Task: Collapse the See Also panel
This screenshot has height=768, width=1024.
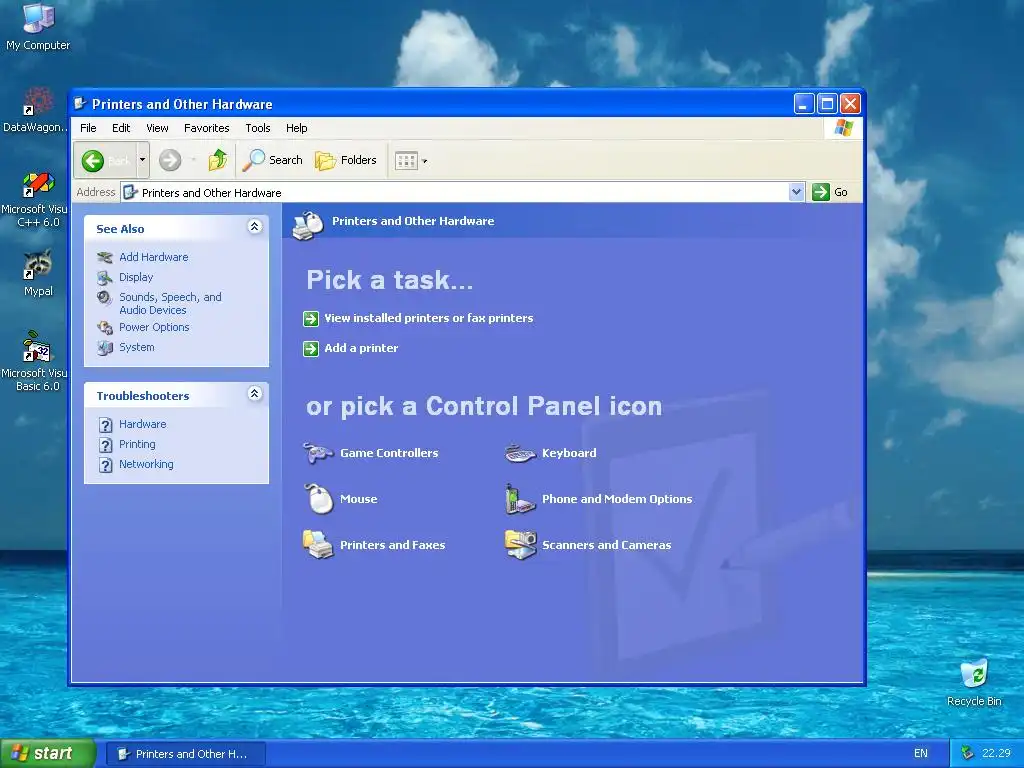Action: point(255,227)
